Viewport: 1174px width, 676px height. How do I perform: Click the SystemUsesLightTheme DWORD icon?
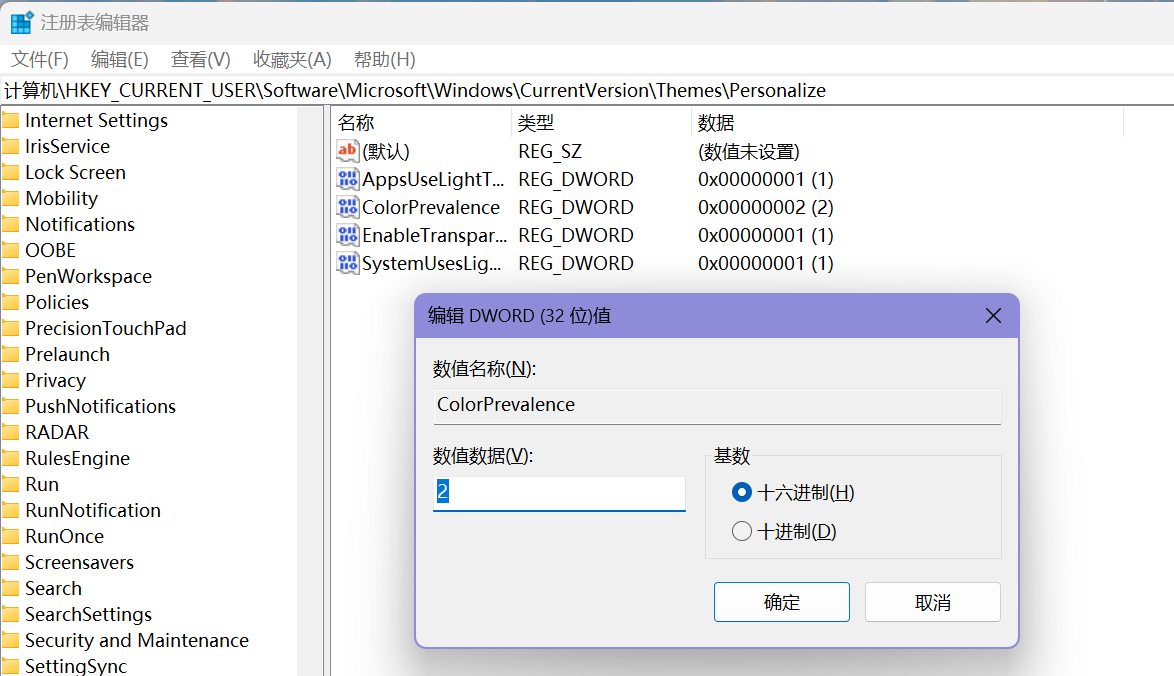click(x=347, y=264)
